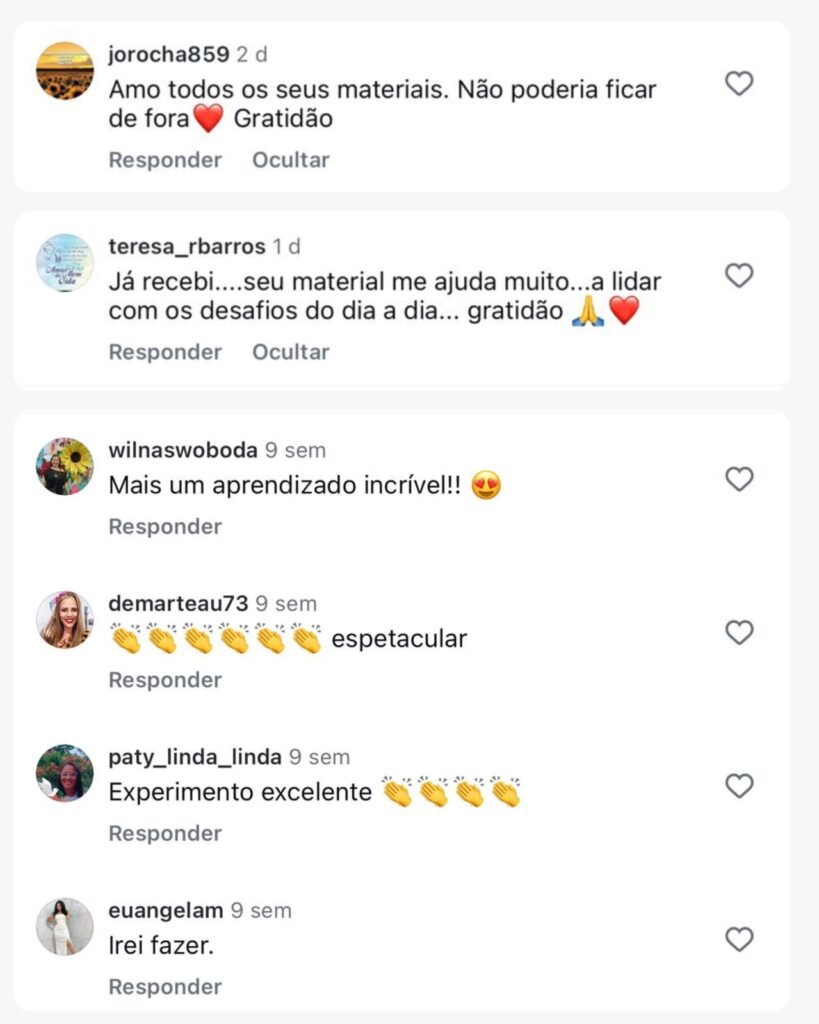The width and height of the screenshot is (819, 1024).
Task: Open jorocha859's sunflower field profile picture
Action: pos(65,70)
